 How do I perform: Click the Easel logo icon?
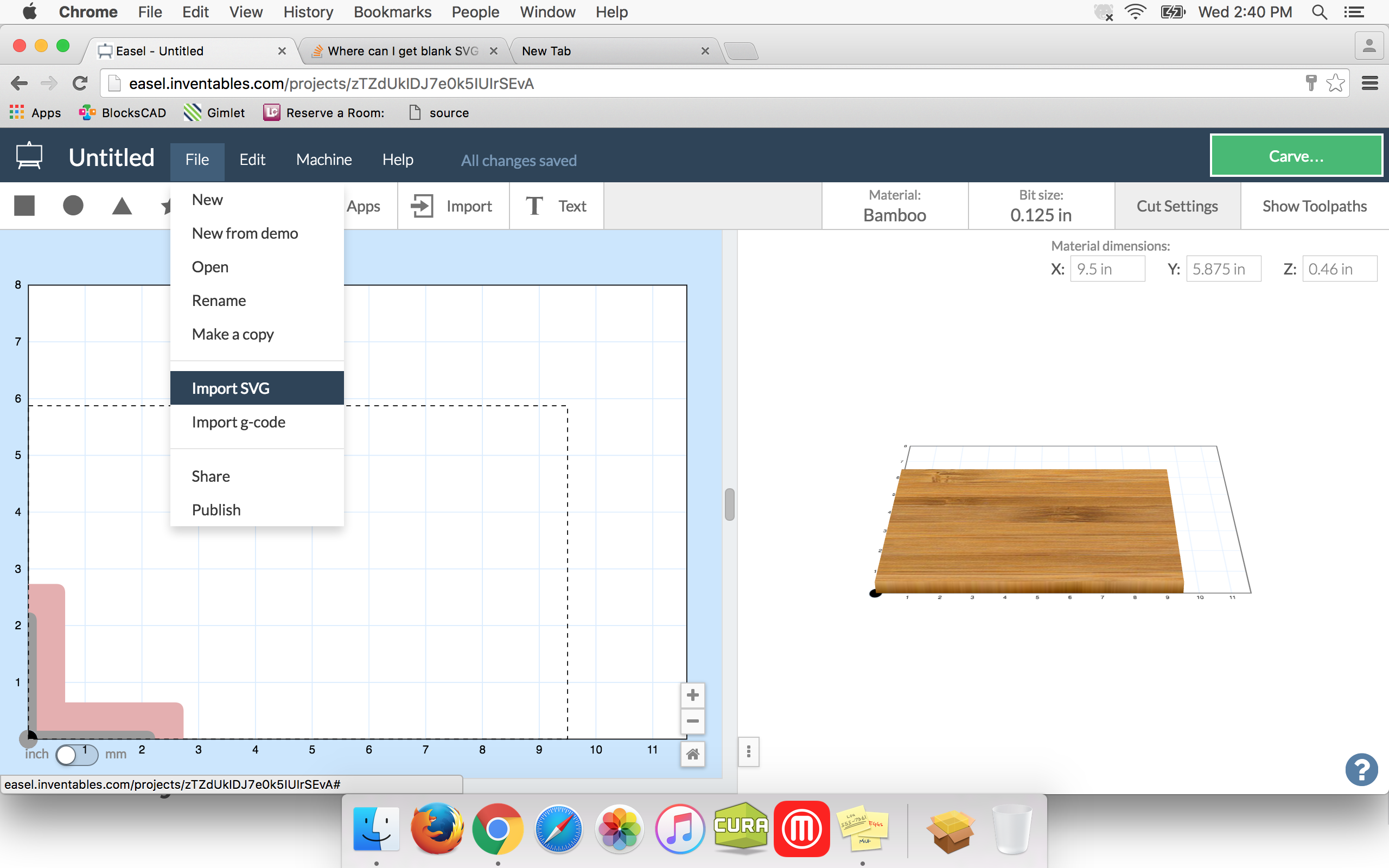pos(29,156)
